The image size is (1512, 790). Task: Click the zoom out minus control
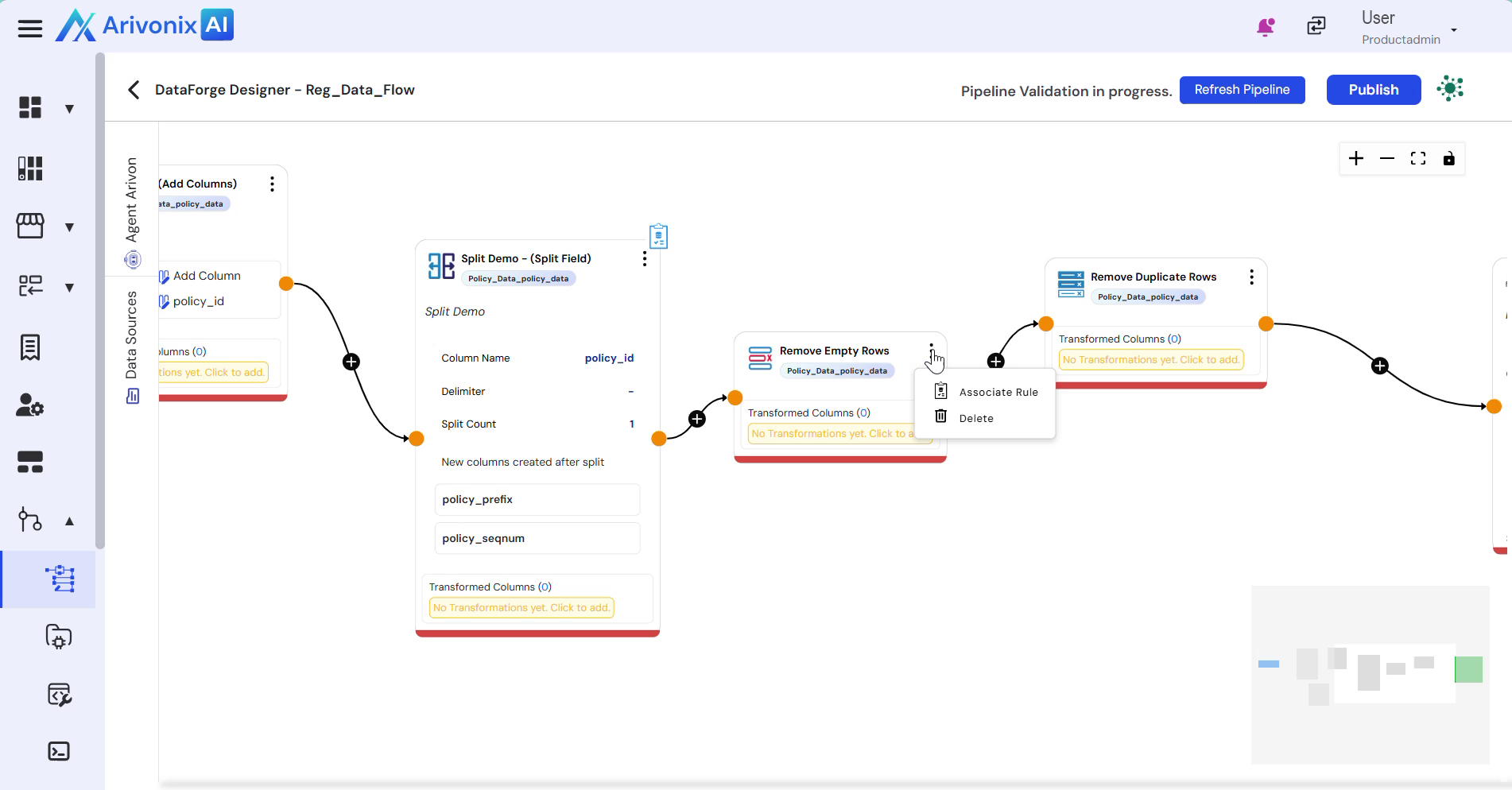[x=1387, y=159]
